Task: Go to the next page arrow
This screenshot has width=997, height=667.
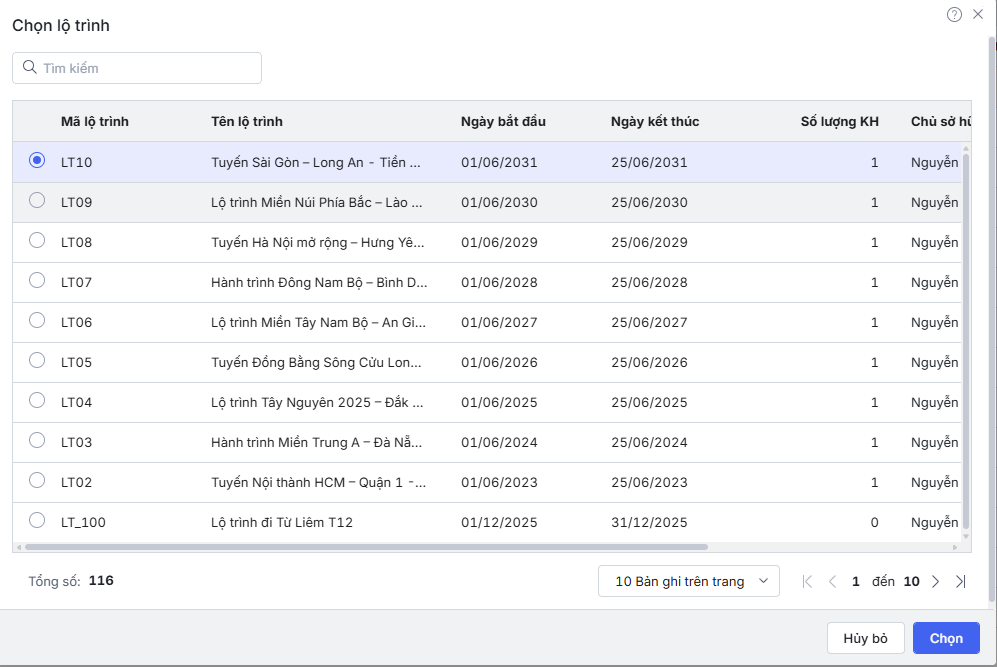Action: (x=936, y=581)
